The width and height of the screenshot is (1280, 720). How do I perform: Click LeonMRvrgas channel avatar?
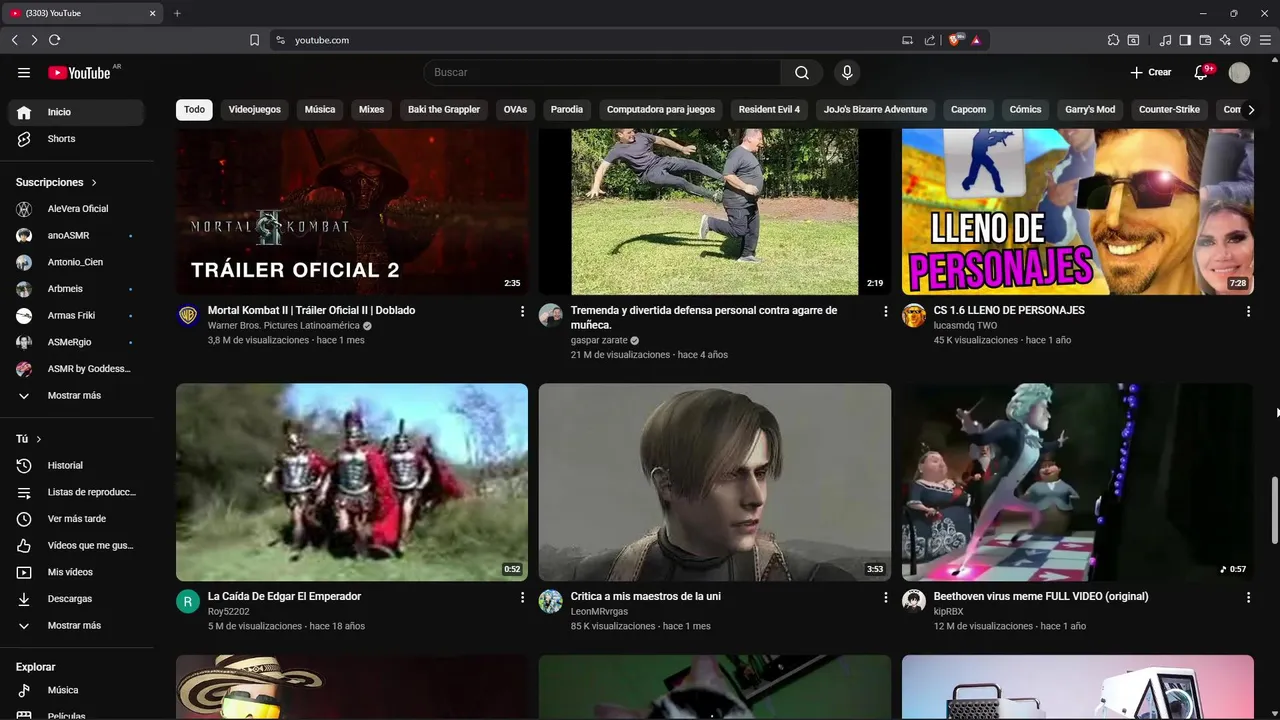(x=551, y=601)
